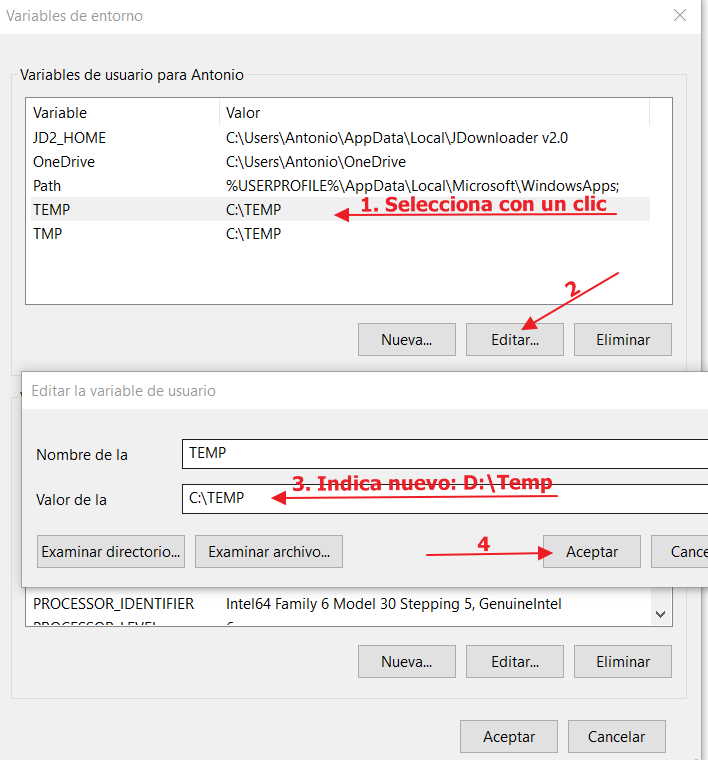This screenshot has height=760, width=708.
Task: Cancel the edit variable dialog
Action: [679, 552]
